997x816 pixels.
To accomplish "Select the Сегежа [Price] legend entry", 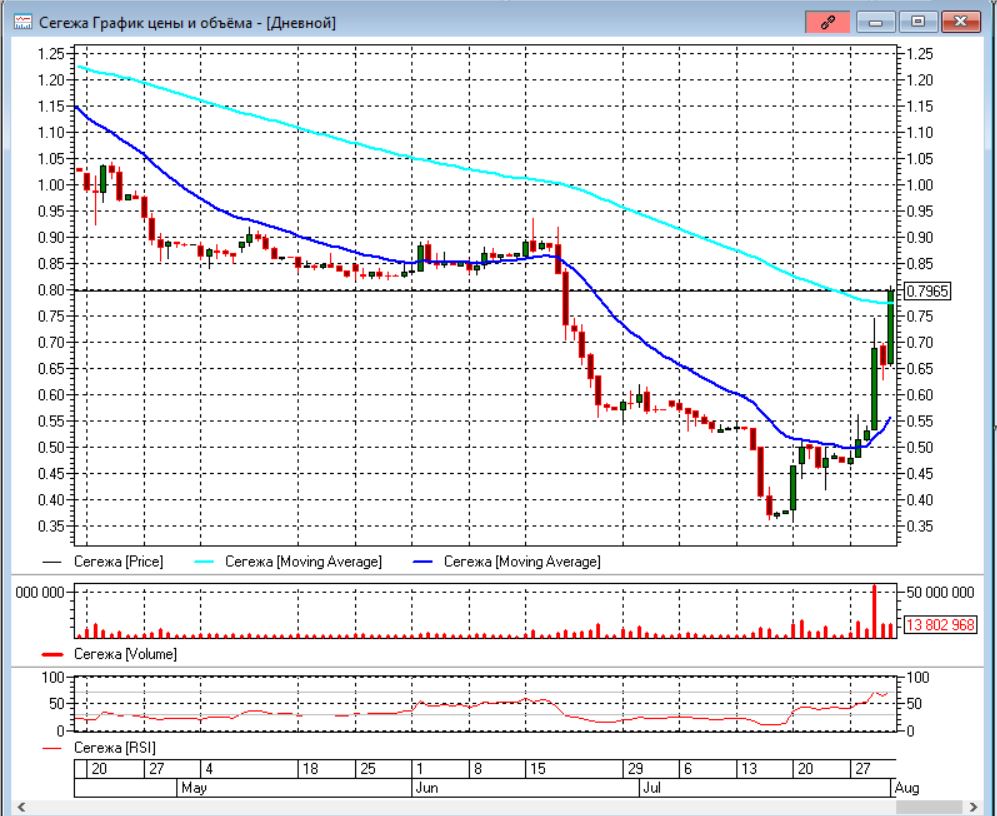I will 102,562.
